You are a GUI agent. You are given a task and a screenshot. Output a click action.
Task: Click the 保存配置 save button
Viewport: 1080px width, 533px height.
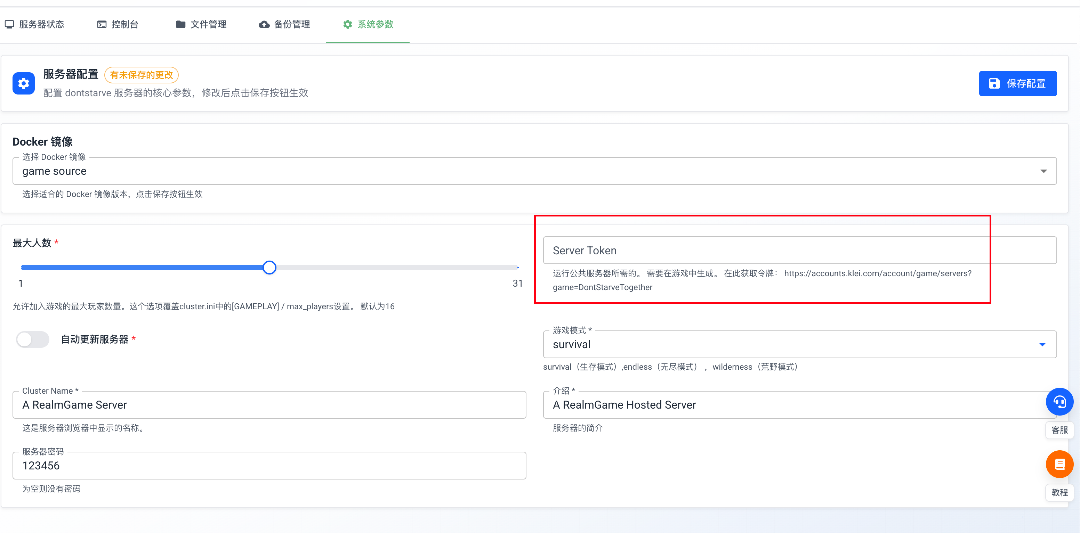[x=1017, y=83]
